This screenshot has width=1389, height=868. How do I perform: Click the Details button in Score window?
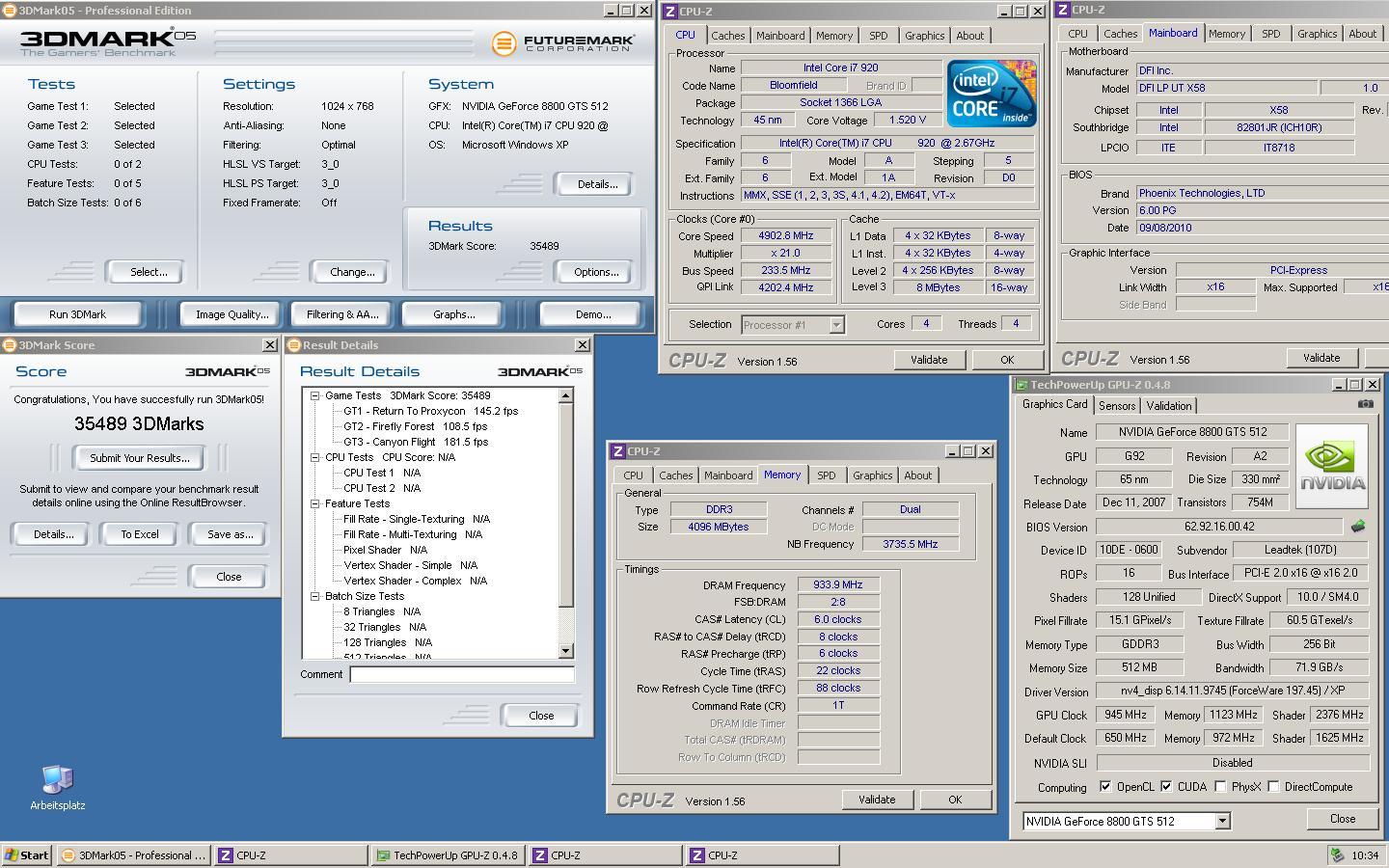53,534
